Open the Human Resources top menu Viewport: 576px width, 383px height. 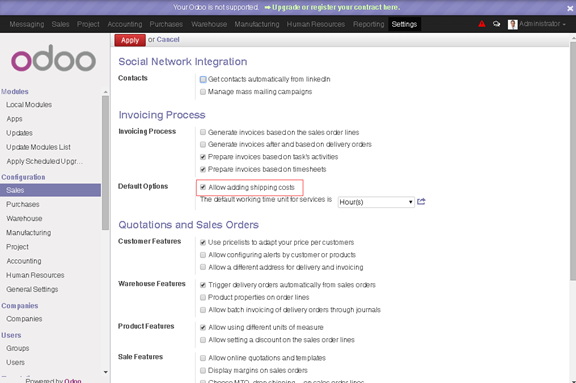click(x=316, y=24)
